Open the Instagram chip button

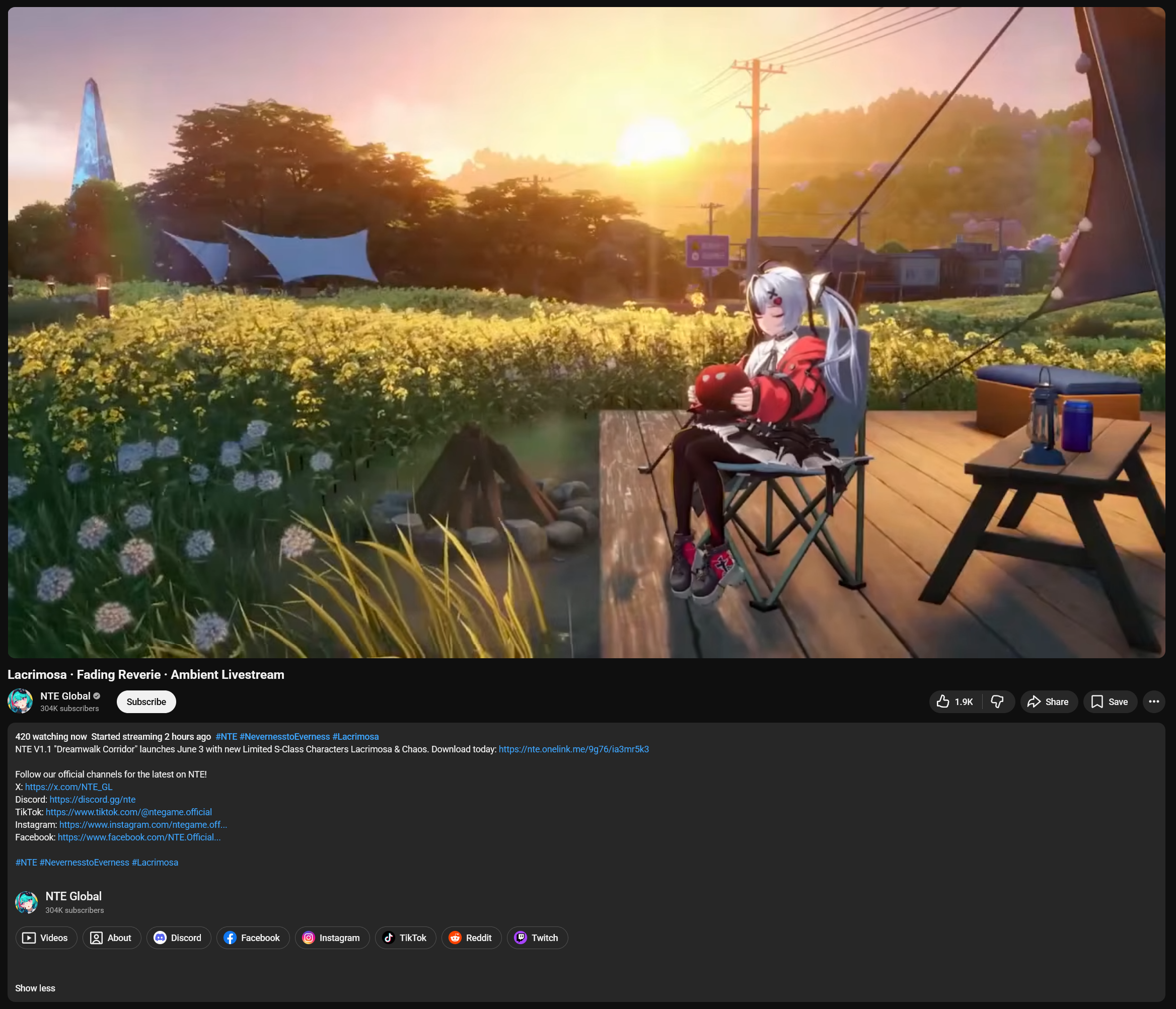click(x=333, y=938)
